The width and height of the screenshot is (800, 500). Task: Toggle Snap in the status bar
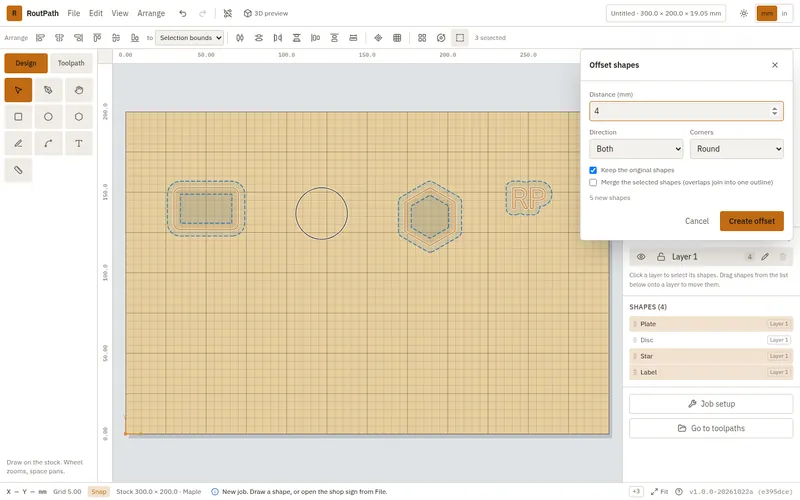(98, 492)
